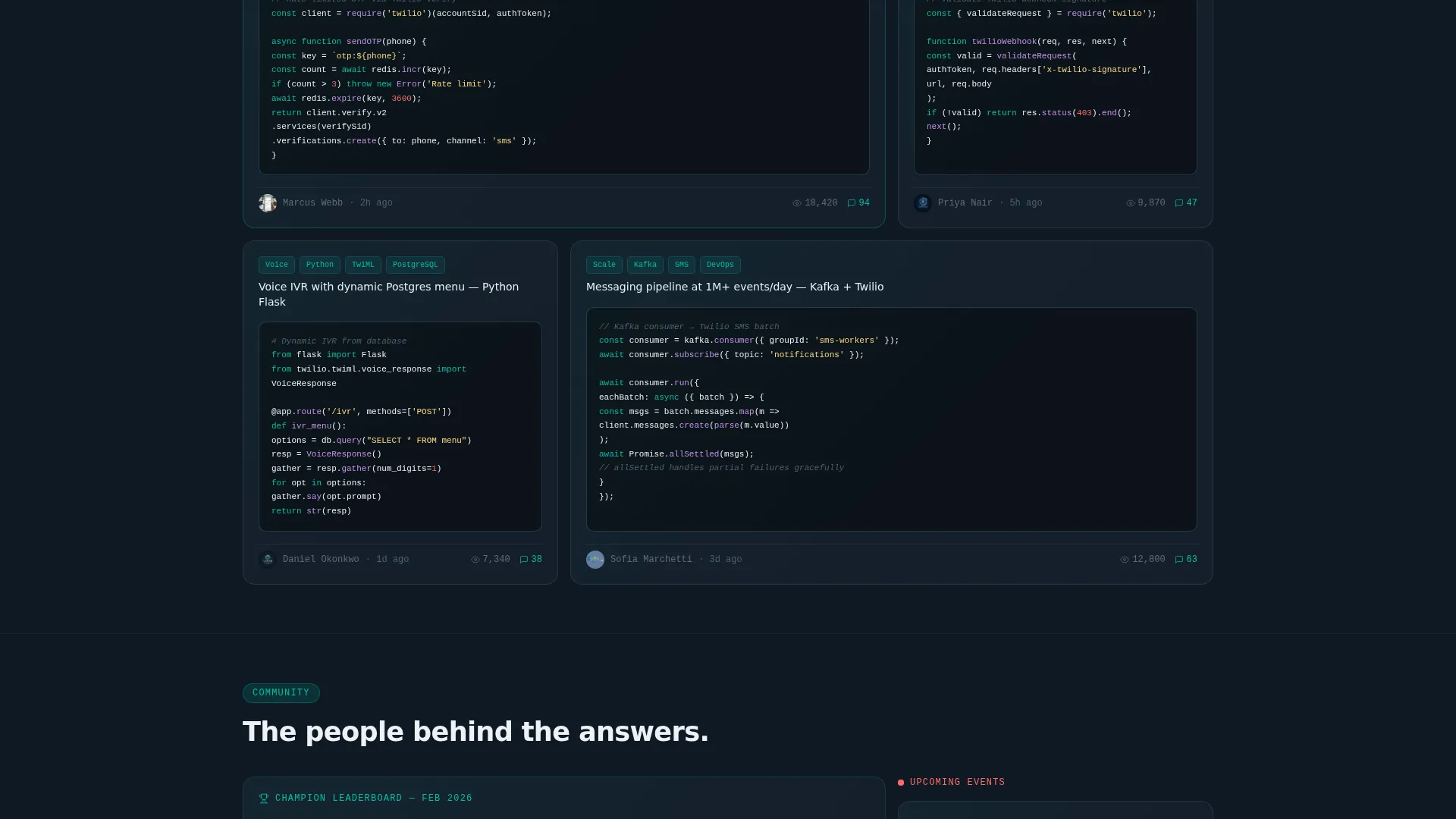Click 'The people behind the answers.' heading
The width and height of the screenshot is (1456, 819).
click(475, 733)
